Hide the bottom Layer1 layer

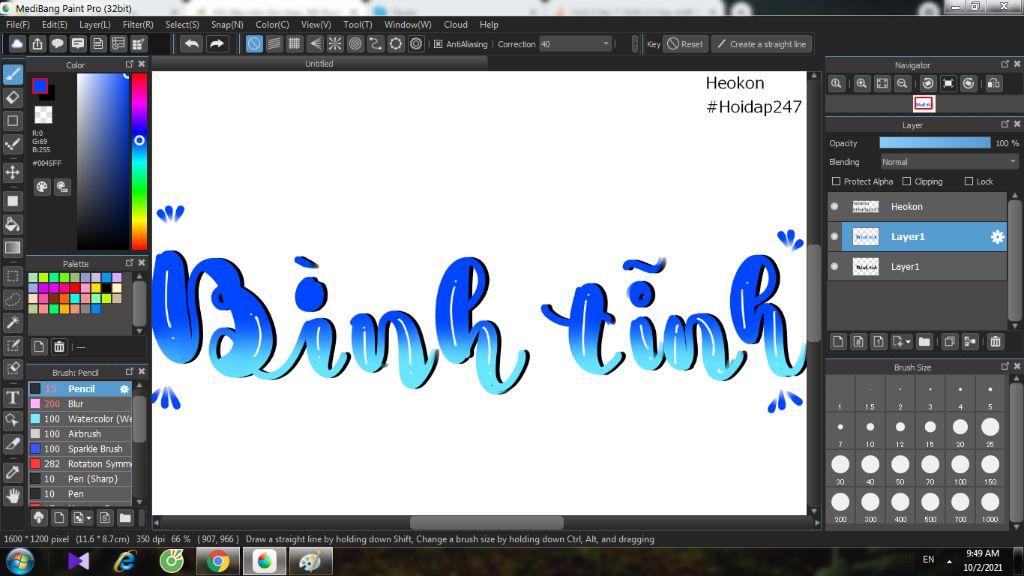[x=834, y=266]
